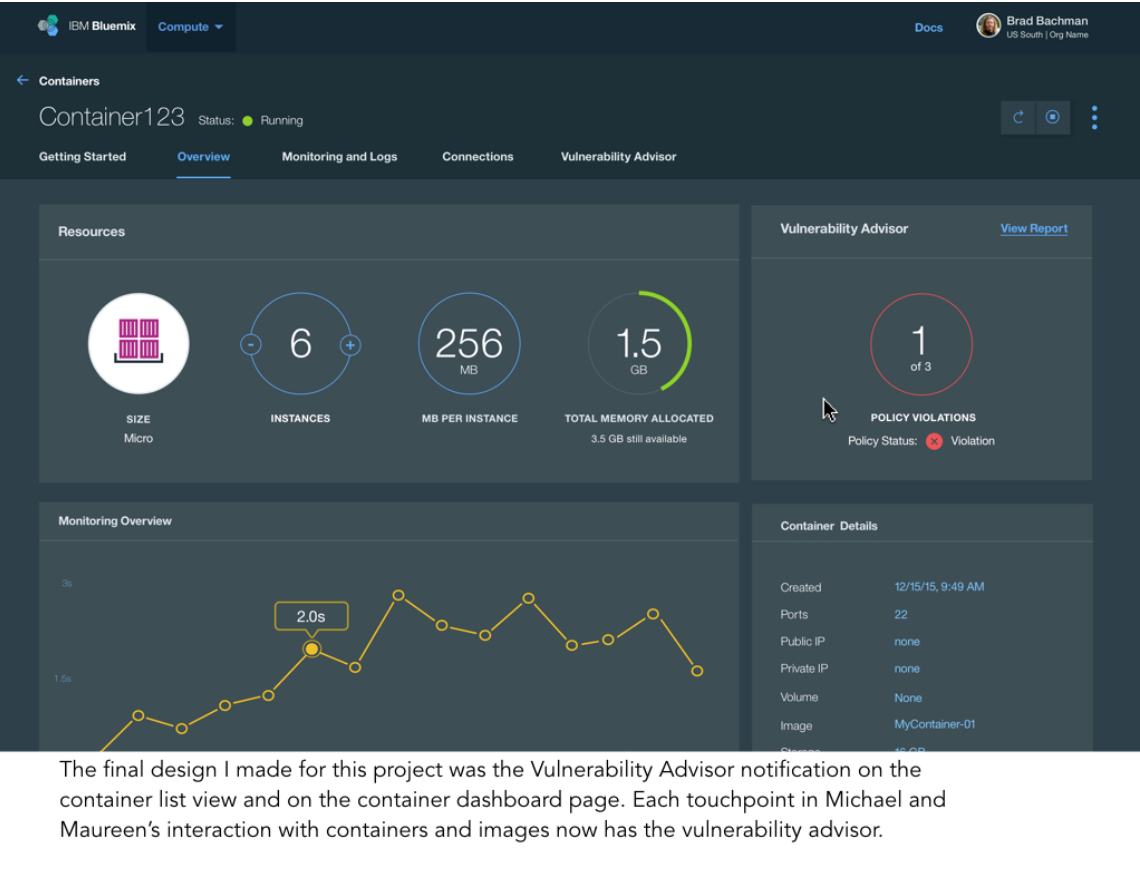Click the Created date 12/15/15, 9:49 AM

939,587
